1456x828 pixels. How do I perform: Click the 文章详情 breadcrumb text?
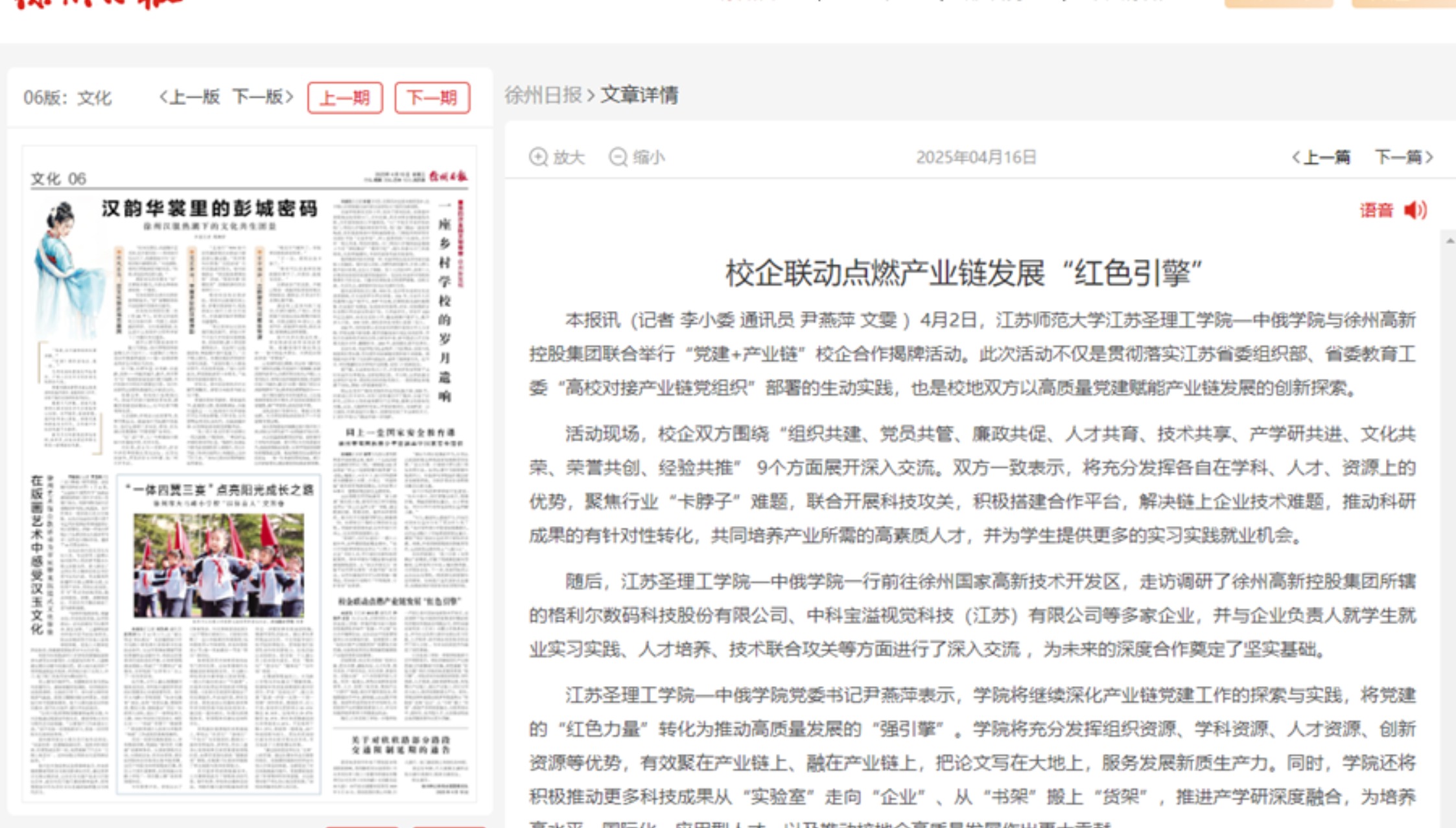click(639, 95)
